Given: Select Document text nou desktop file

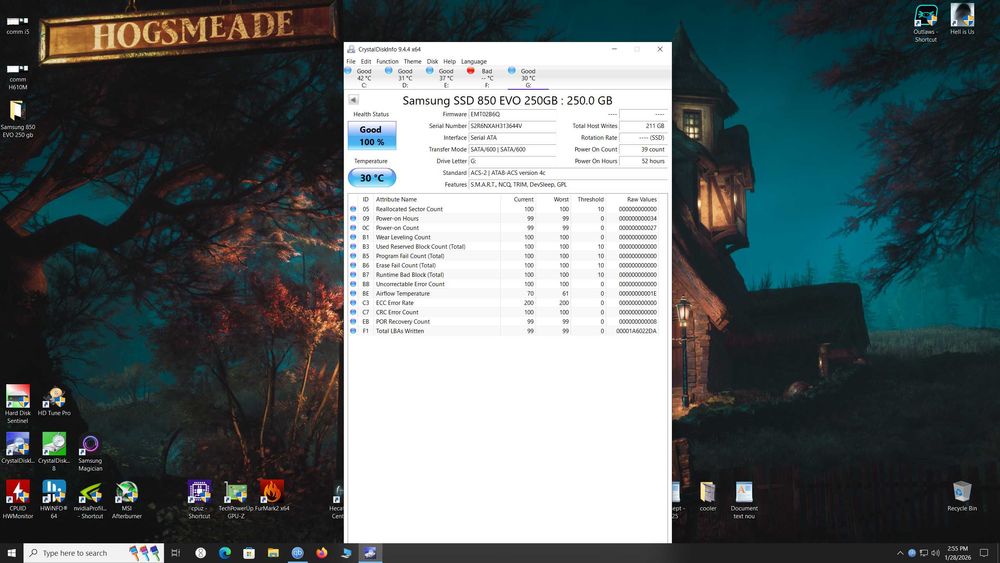Looking at the screenshot, I should click(x=744, y=499).
